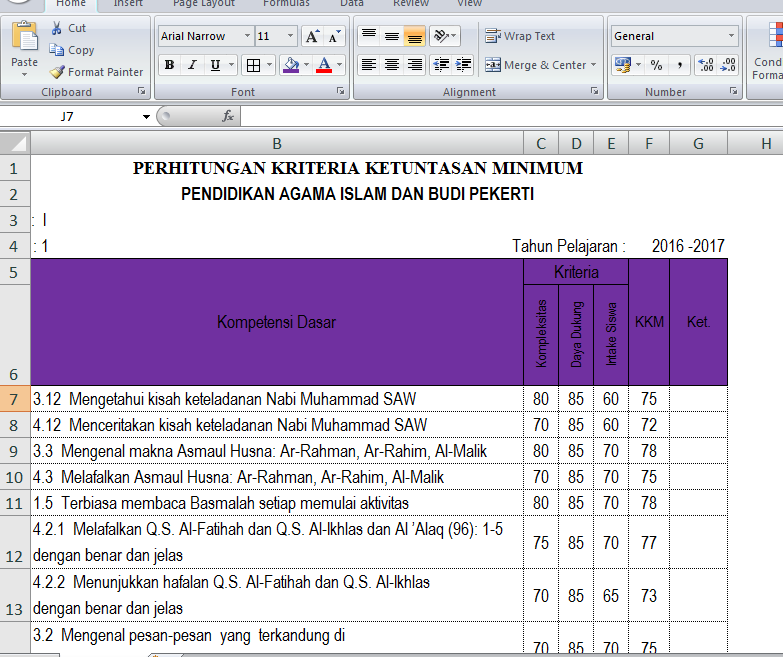
Task: Open the Fill Color dropdown arrow
Action: (x=306, y=65)
